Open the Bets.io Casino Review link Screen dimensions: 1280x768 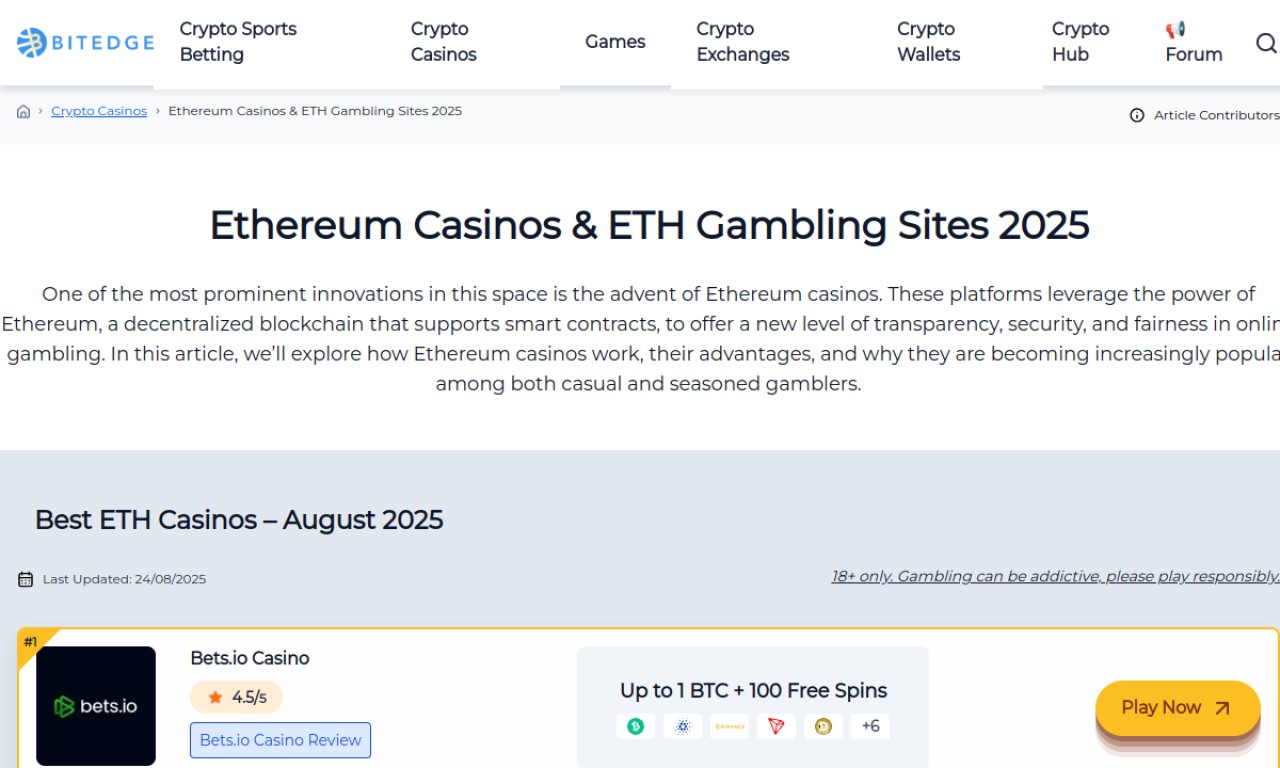click(x=280, y=740)
